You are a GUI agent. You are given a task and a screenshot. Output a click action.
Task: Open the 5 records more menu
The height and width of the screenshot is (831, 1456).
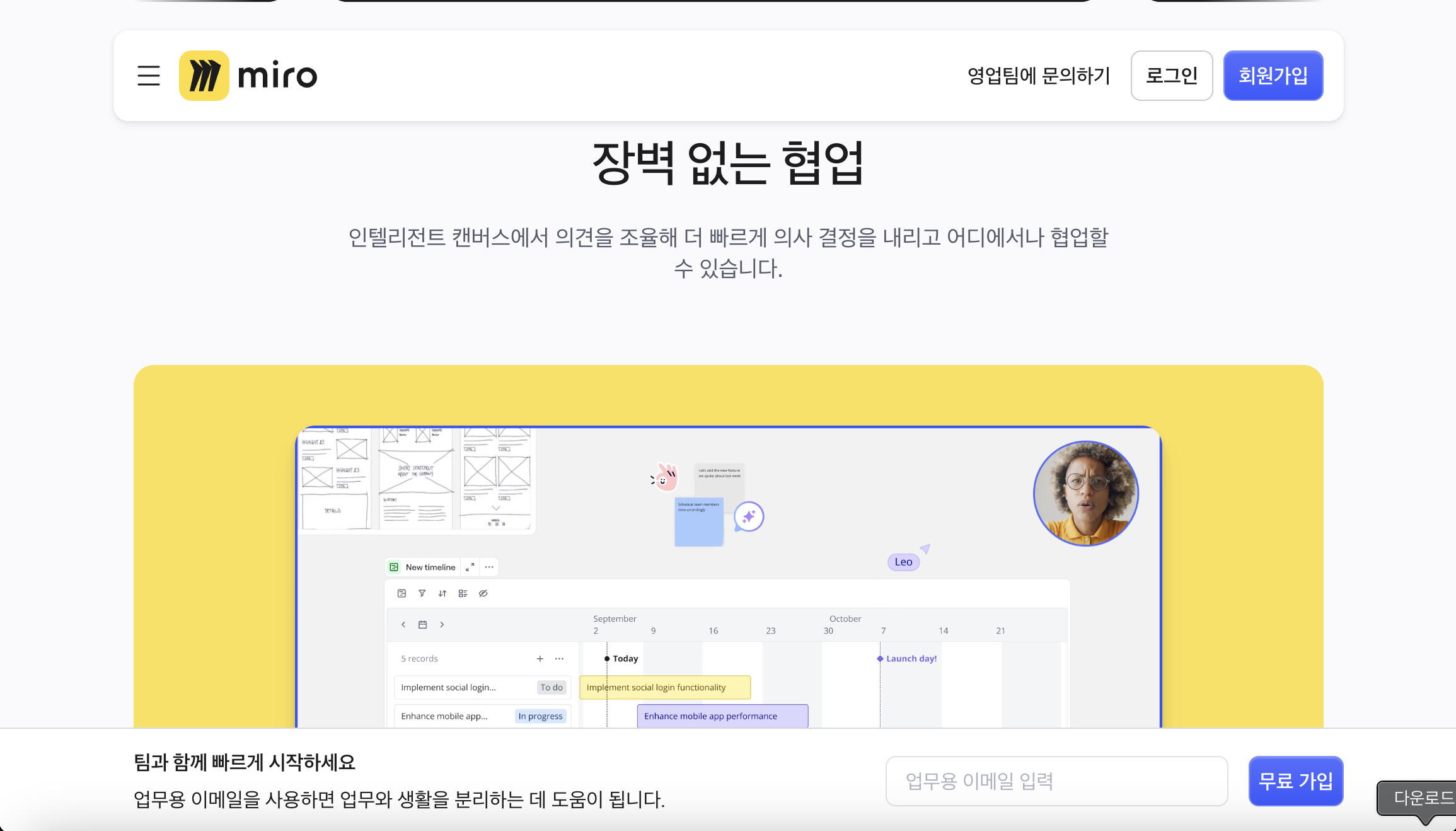[559, 659]
